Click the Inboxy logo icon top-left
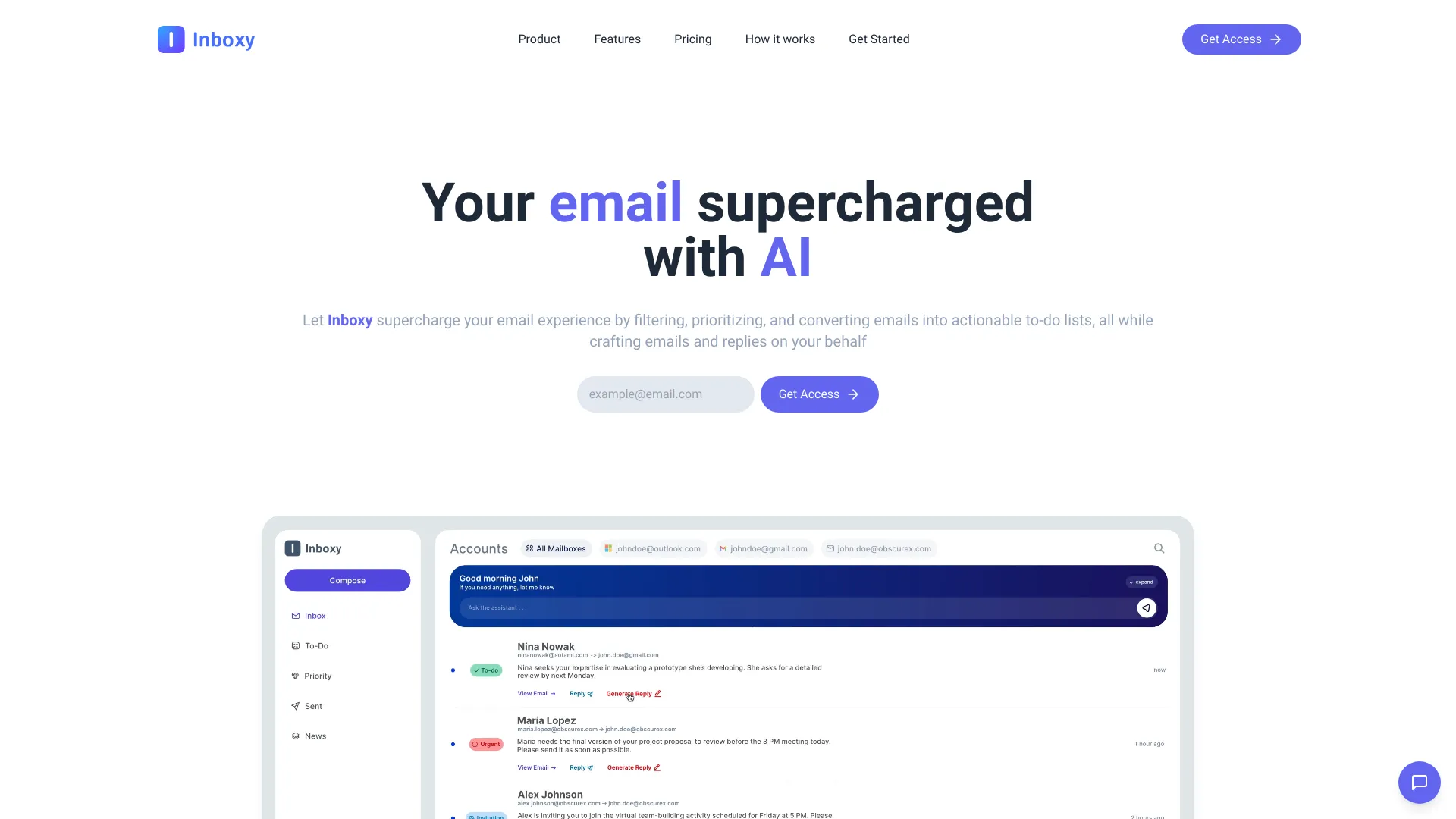This screenshot has height=819, width=1456. (171, 39)
